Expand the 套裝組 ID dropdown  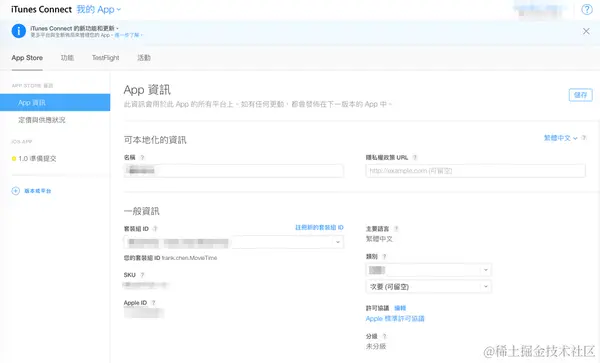pos(233,242)
